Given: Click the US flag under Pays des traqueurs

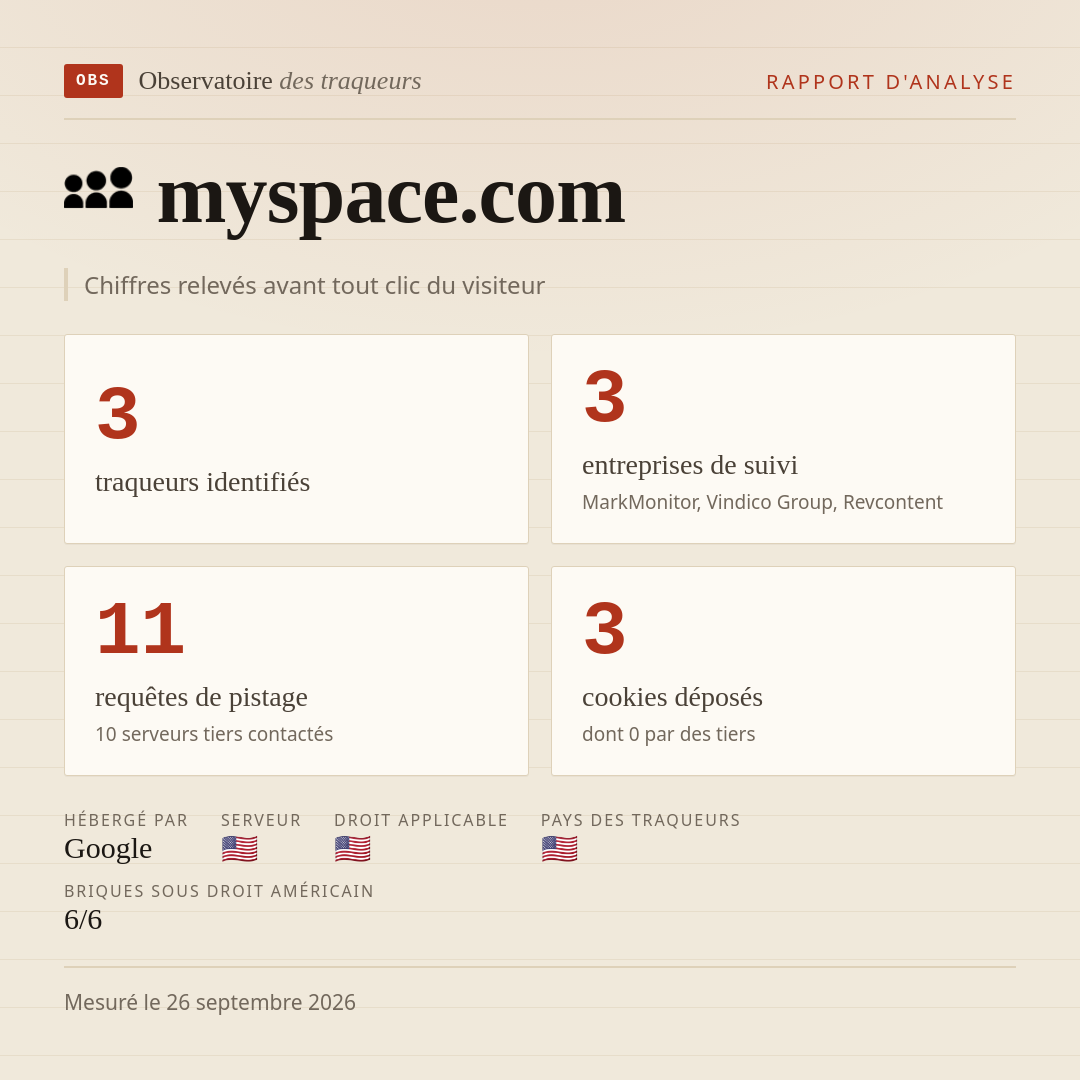Looking at the screenshot, I should click(559, 849).
